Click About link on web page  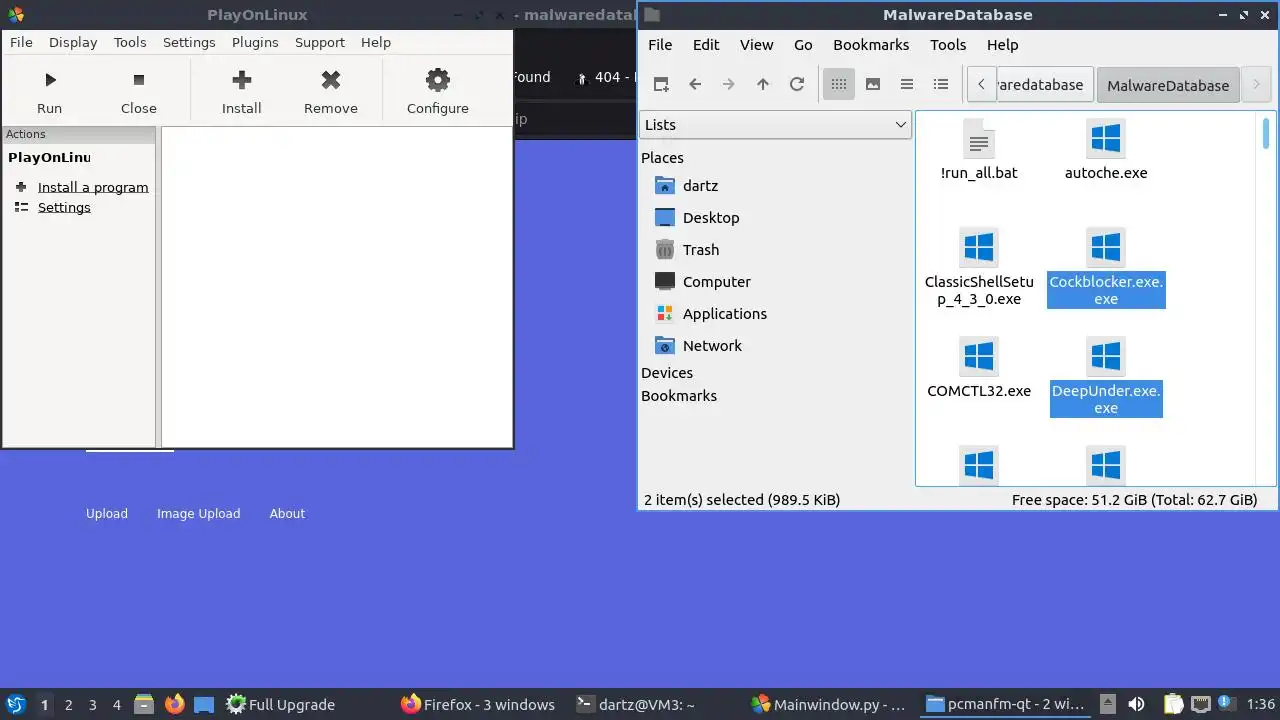287,513
